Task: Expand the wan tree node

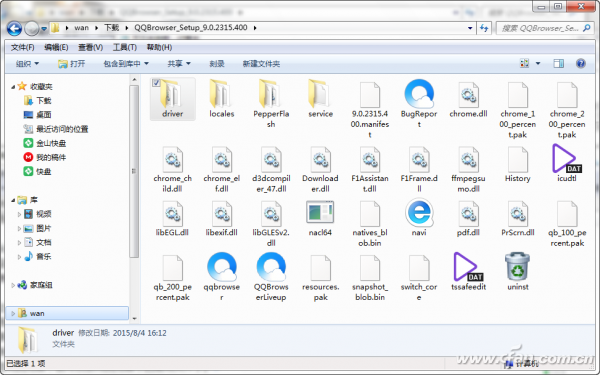Action: [13, 313]
